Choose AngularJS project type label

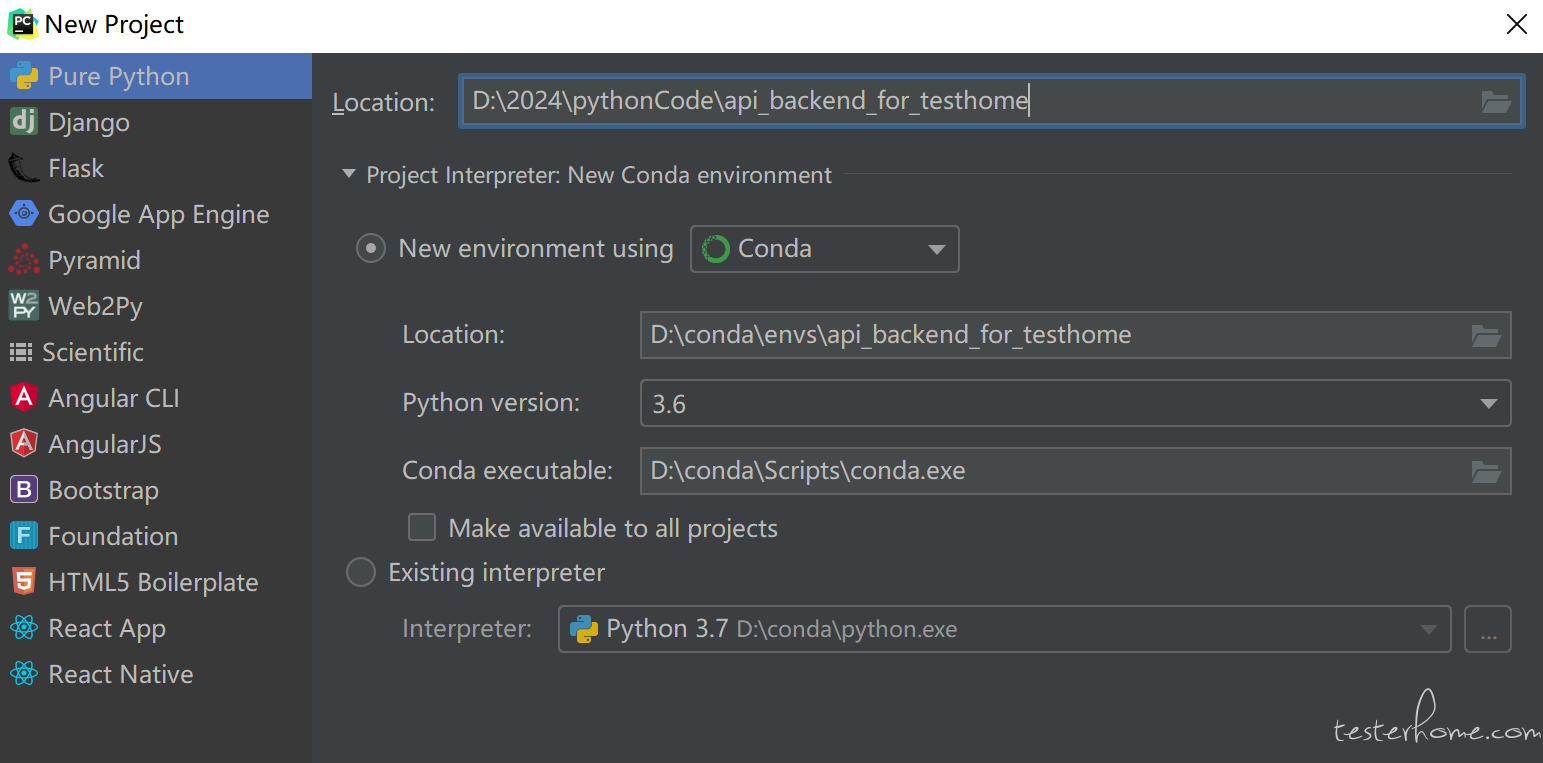(105, 444)
